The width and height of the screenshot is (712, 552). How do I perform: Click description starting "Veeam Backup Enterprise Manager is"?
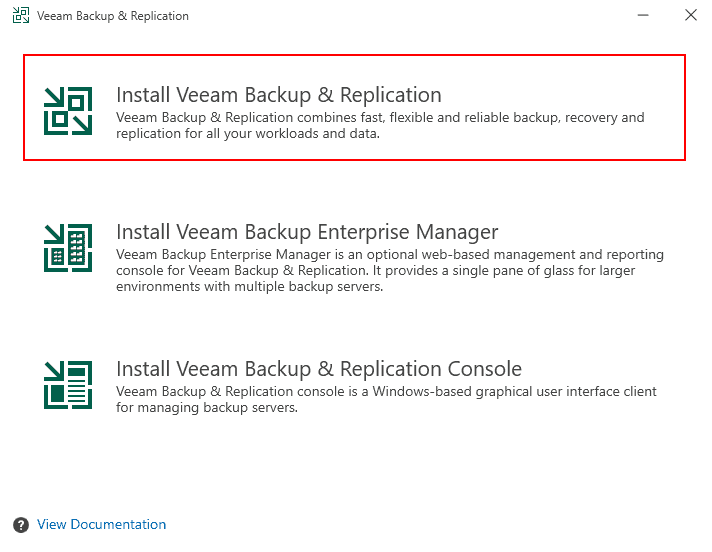(390, 255)
